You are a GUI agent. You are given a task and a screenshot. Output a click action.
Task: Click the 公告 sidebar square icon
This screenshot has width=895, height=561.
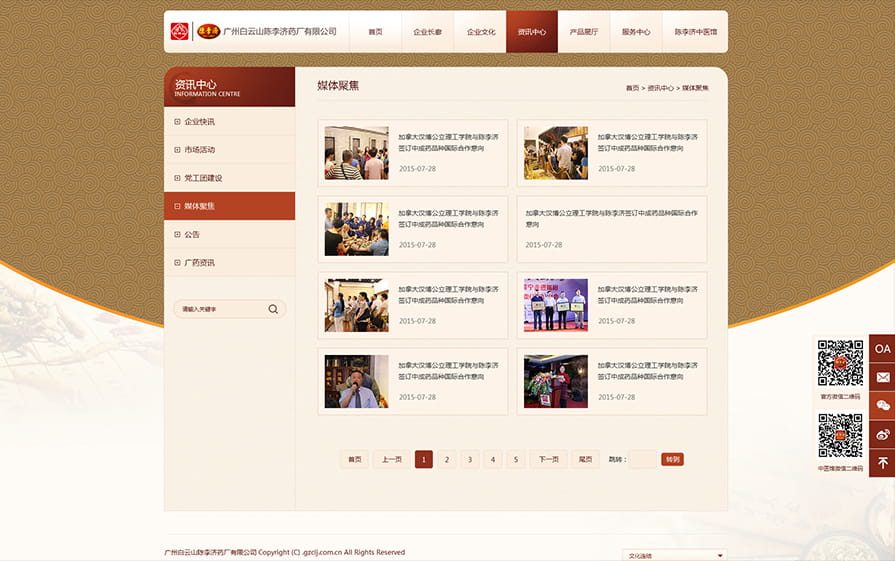177,235
